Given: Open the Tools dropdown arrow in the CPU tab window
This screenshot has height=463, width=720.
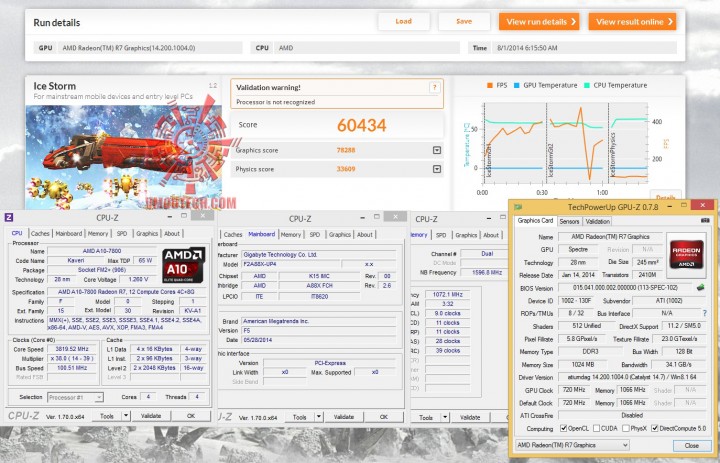Looking at the screenshot, I should (x=126, y=416).
